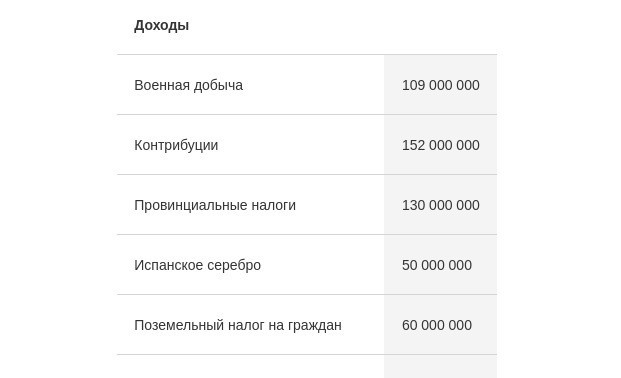Select the Испанское серебро row label
Viewport: 621px width, 378px height.
(197, 265)
